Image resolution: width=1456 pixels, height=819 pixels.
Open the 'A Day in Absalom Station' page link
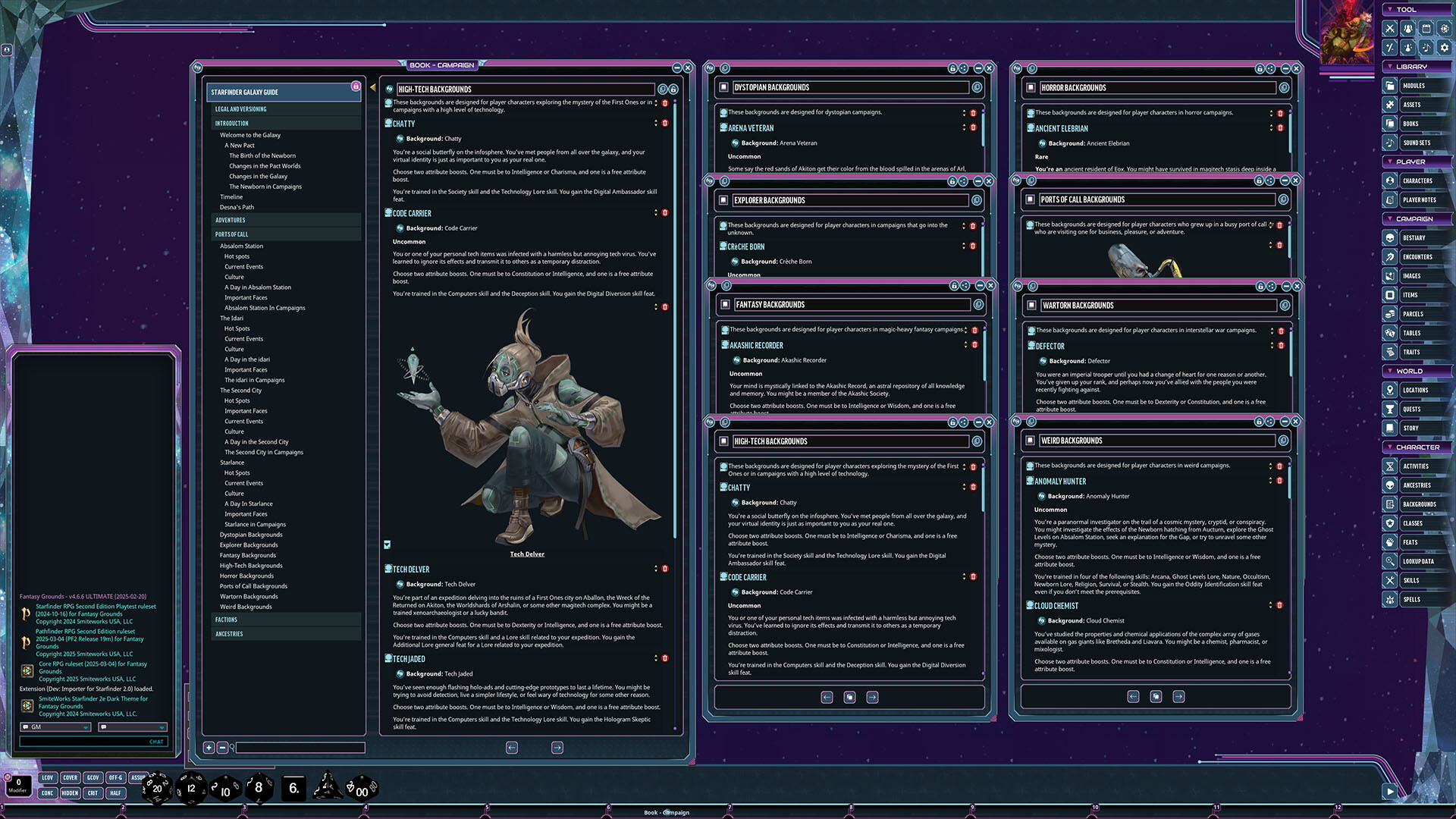[x=258, y=287]
